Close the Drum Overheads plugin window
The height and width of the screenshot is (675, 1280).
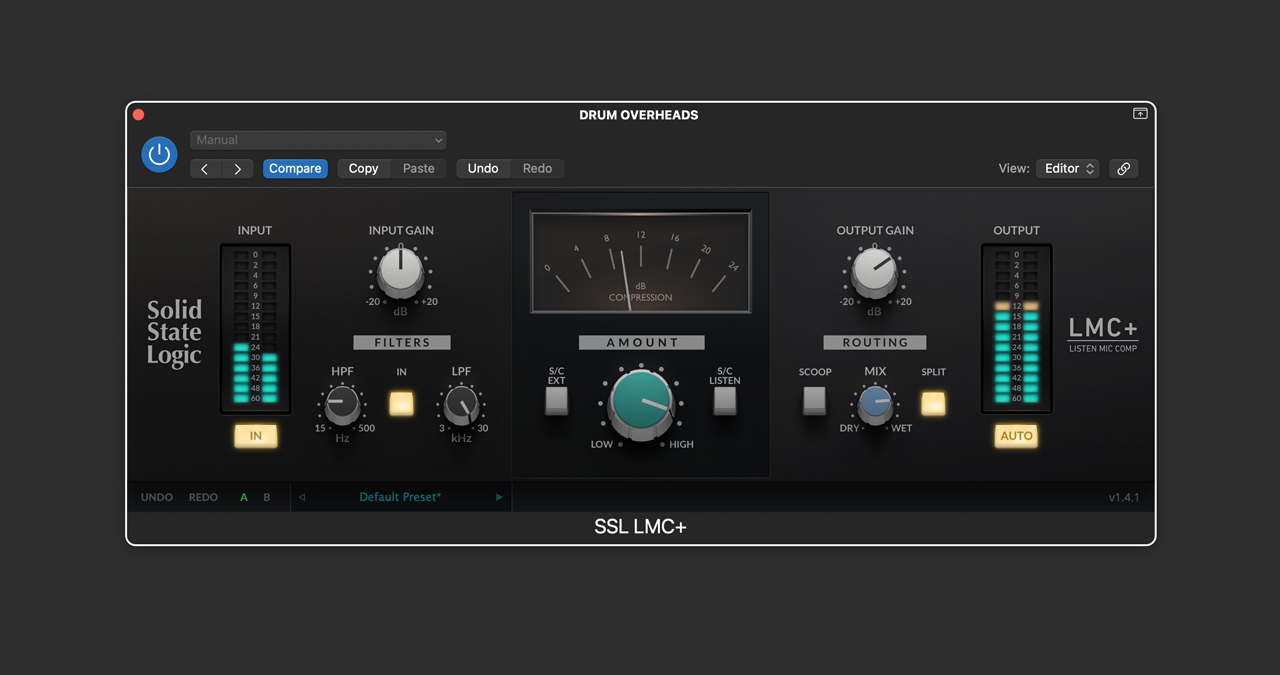click(x=139, y=115)
